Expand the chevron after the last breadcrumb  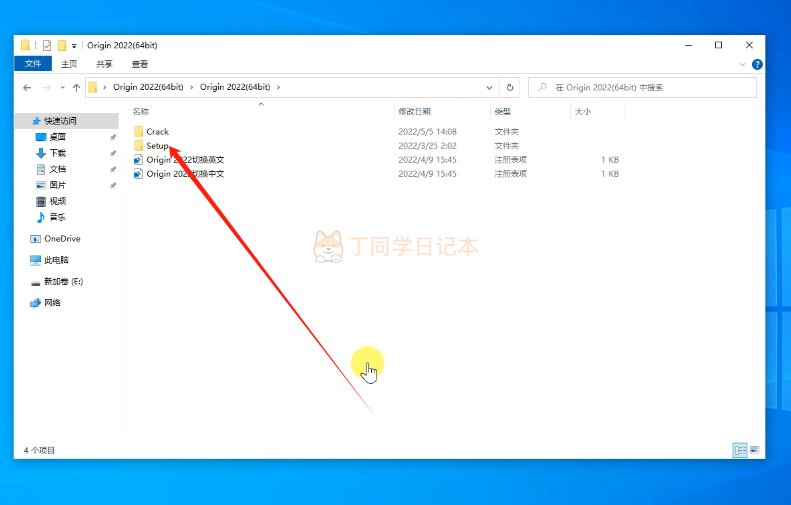[278, 87]
